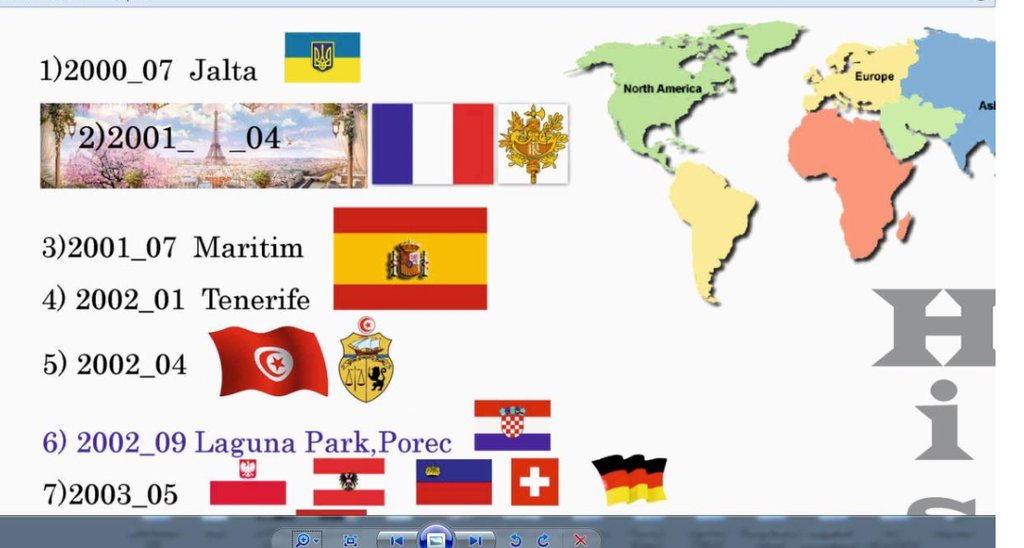Click the text '7)2003_05'
The image size is (1024, 548).
[x=110, y=494]
